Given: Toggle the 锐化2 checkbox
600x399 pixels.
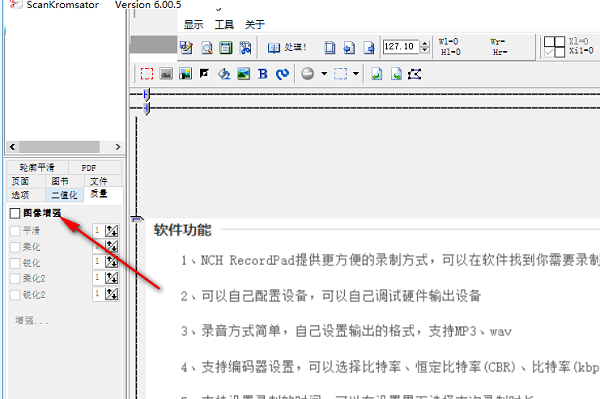Looking at the screenshot, I should 15,295.
